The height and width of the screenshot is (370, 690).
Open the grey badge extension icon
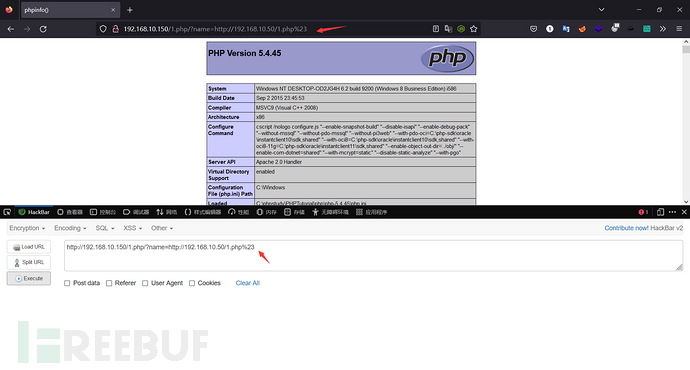pyautogui.click(x=615, y=28)
